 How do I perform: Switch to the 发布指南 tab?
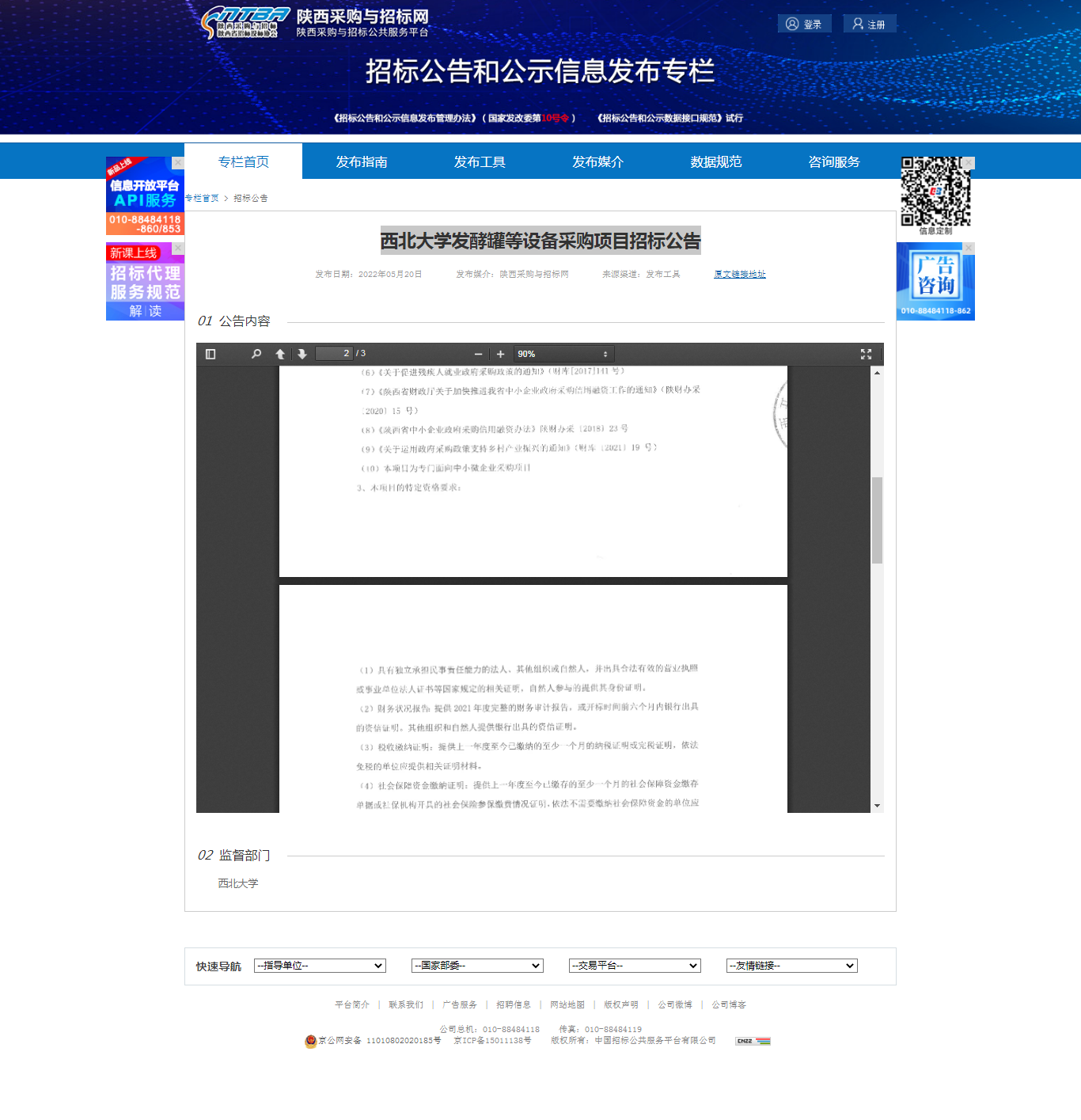(x=362, y=161)
